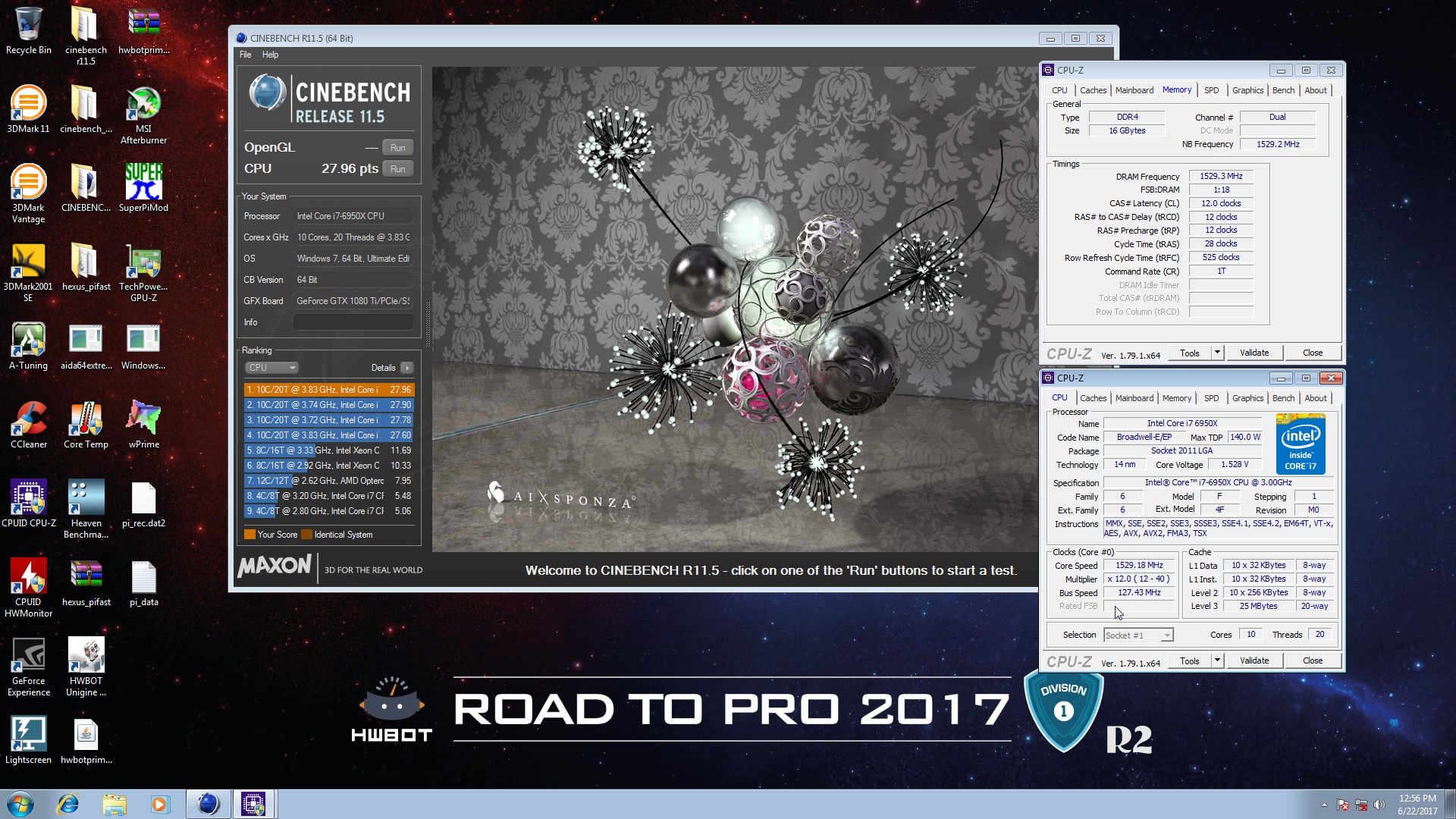Image resolution: width=1456 pixels, height=819 pixels.
Task: Switch to Cinebench taskbar button
Action: [x=209, y=804]
